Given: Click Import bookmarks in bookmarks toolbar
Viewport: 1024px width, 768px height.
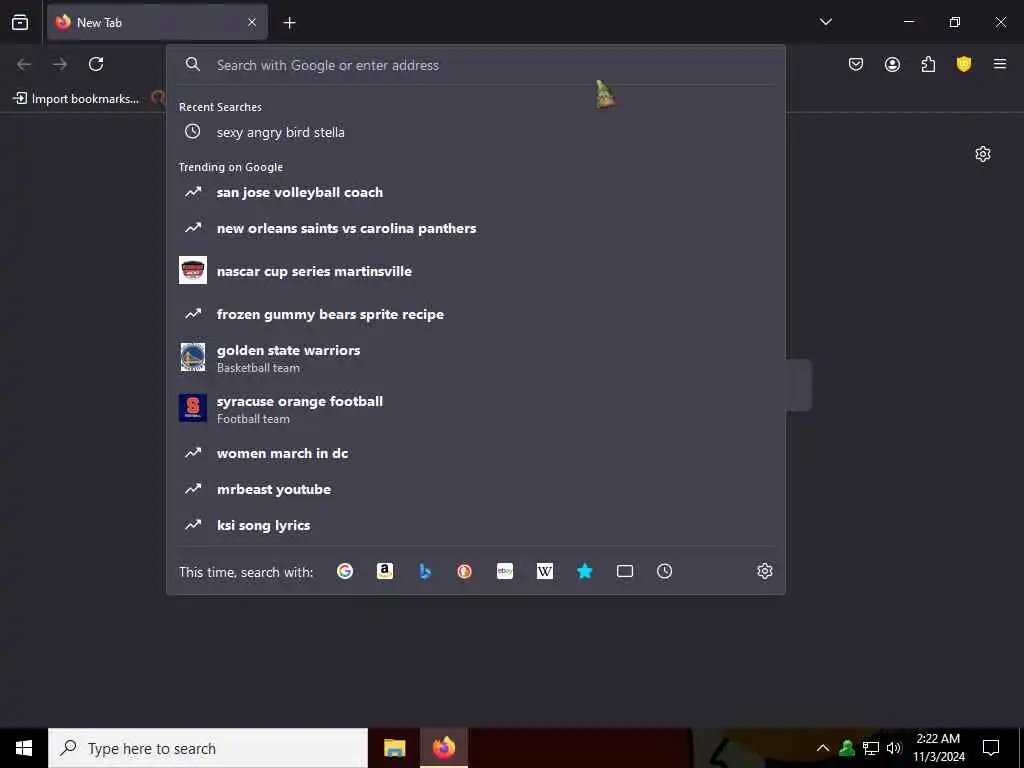Looking at the screenshot, I should [x=76, y=99].
